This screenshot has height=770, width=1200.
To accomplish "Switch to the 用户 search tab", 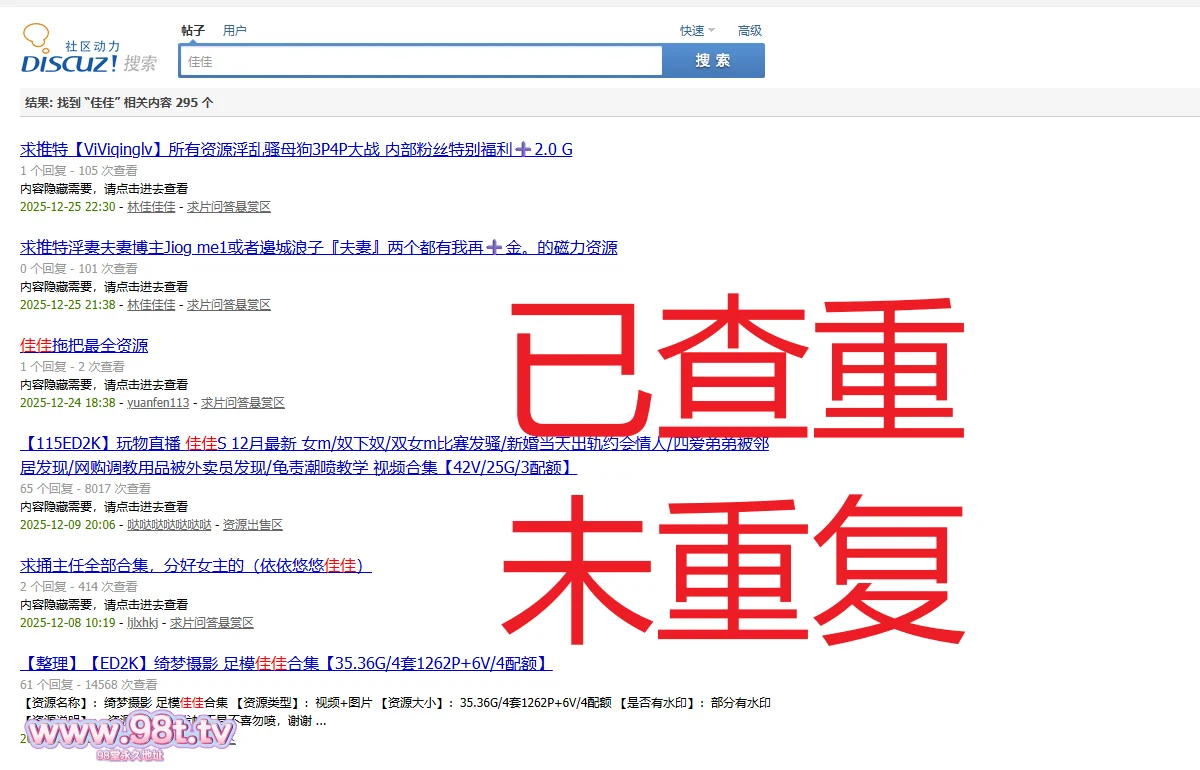I will coord(235,31).
